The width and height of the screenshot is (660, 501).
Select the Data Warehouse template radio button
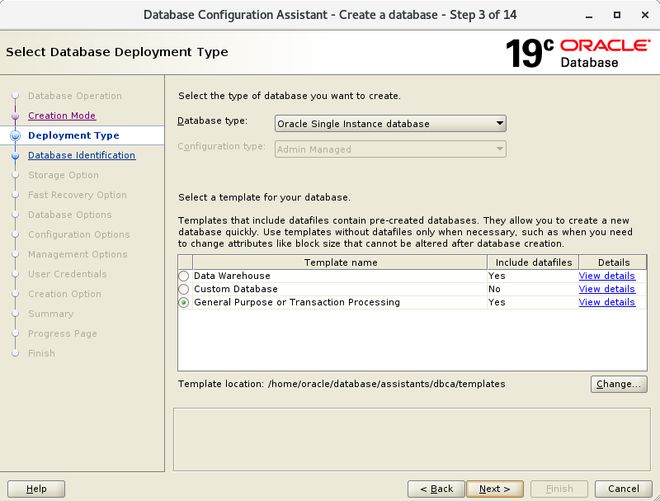pos(184,276)
